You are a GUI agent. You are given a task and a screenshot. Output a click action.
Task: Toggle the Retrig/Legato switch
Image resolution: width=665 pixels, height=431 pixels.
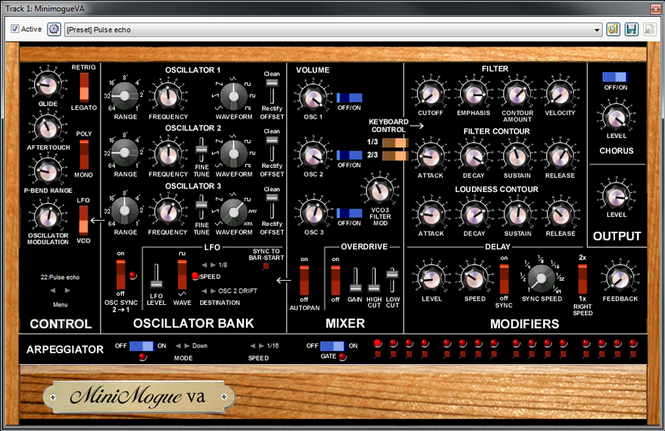coord(84,87)
